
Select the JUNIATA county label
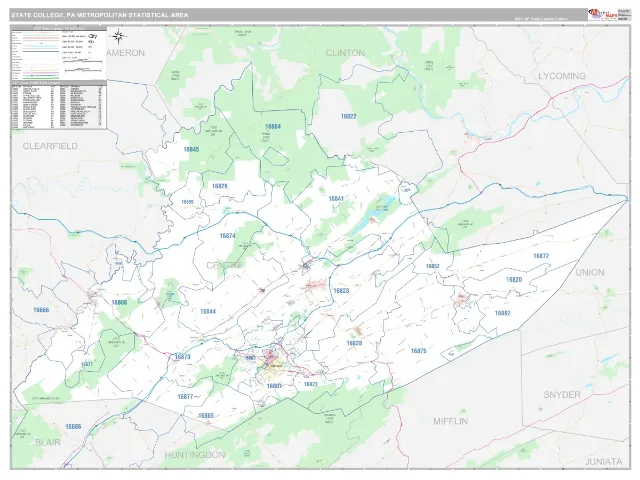pyautogui.click(x=604, y=462)
